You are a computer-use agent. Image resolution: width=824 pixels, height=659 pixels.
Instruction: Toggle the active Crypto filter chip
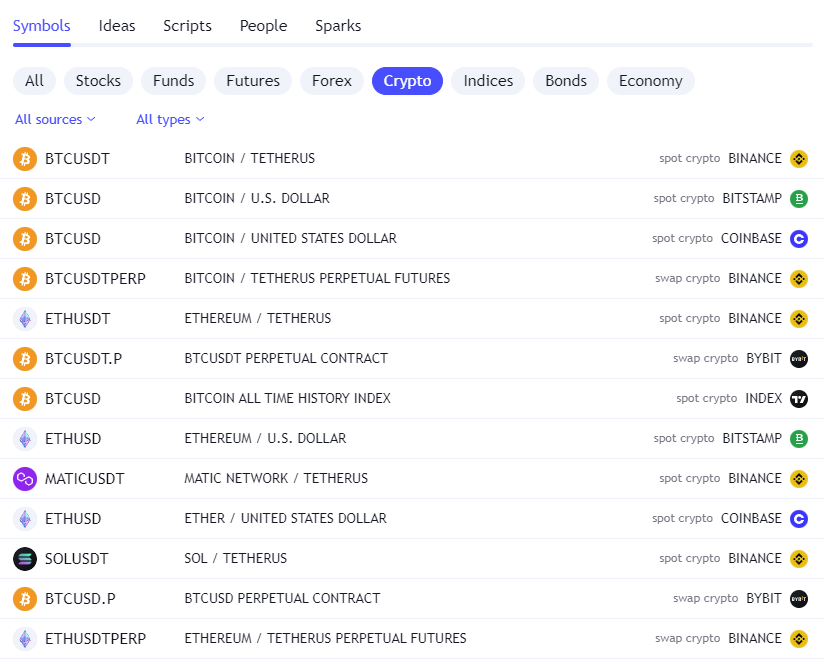(407, 81)
